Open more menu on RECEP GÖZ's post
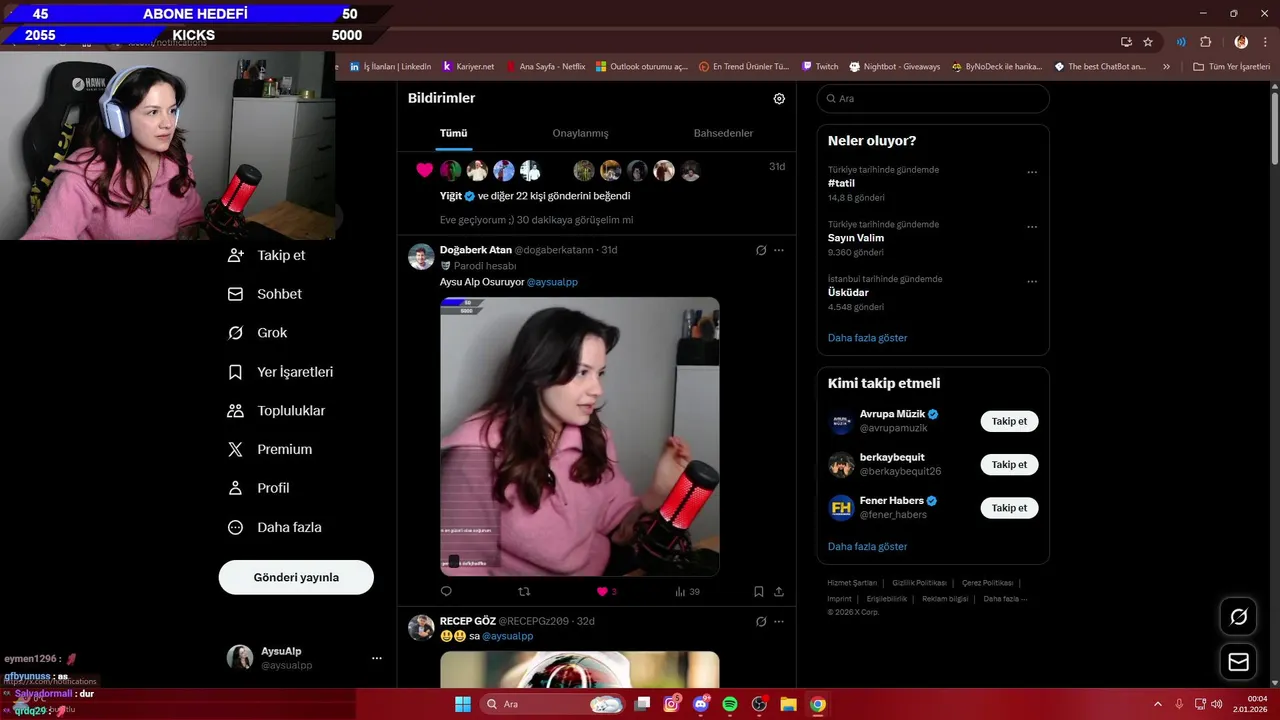 (779, 621)
